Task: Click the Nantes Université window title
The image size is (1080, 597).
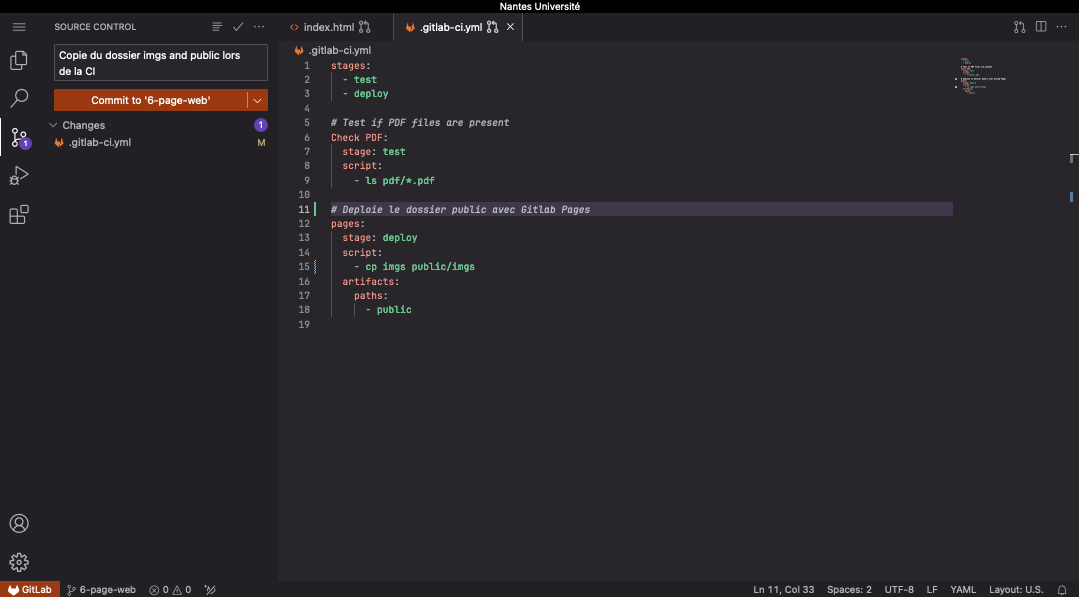Action: point(540,6)
